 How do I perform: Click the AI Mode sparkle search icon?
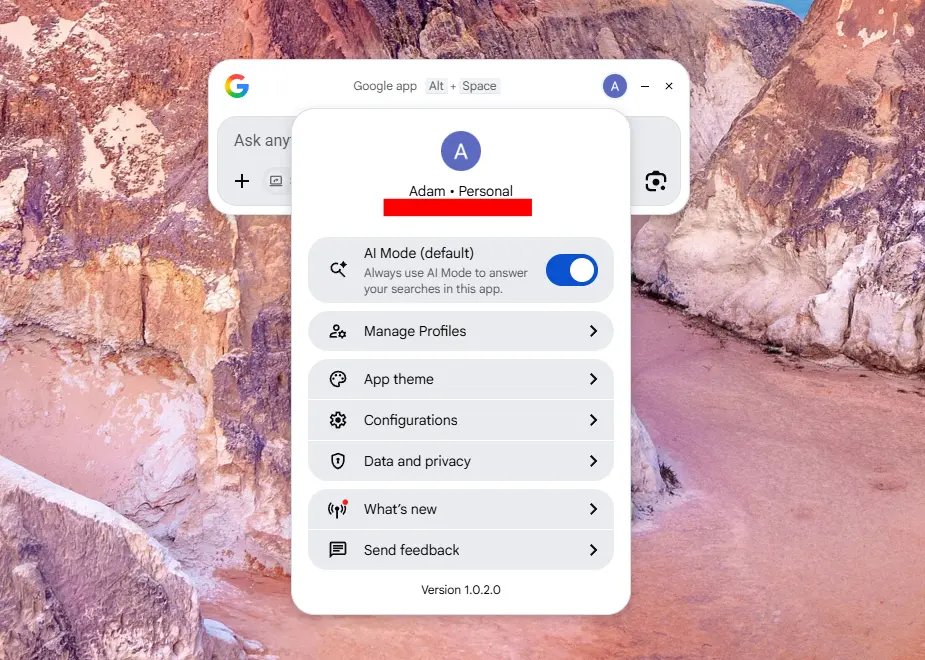point(338,269)
